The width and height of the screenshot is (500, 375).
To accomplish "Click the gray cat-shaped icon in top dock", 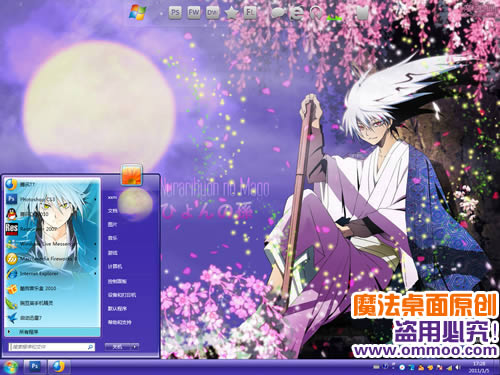I will click(363, 13).
